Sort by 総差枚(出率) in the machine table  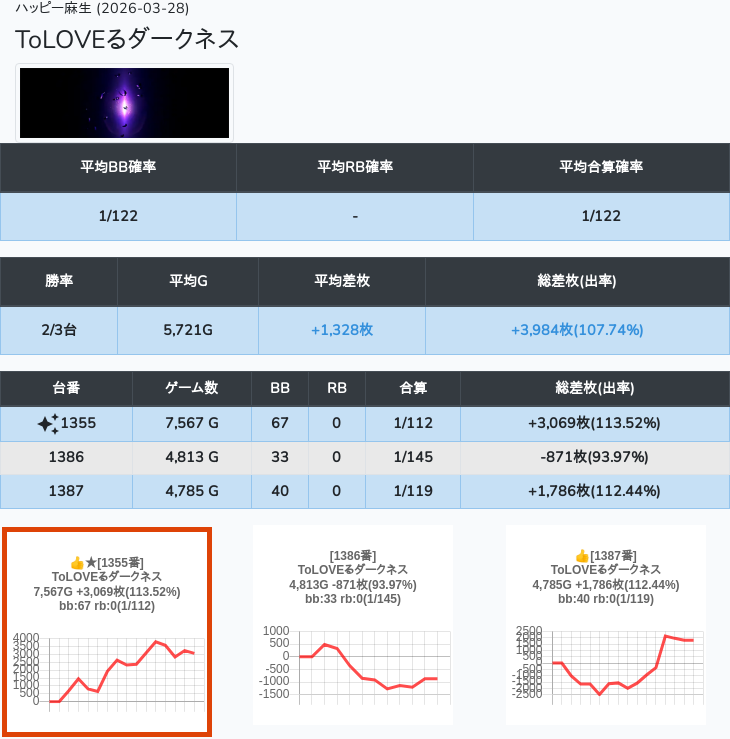[x=594, y=388]
